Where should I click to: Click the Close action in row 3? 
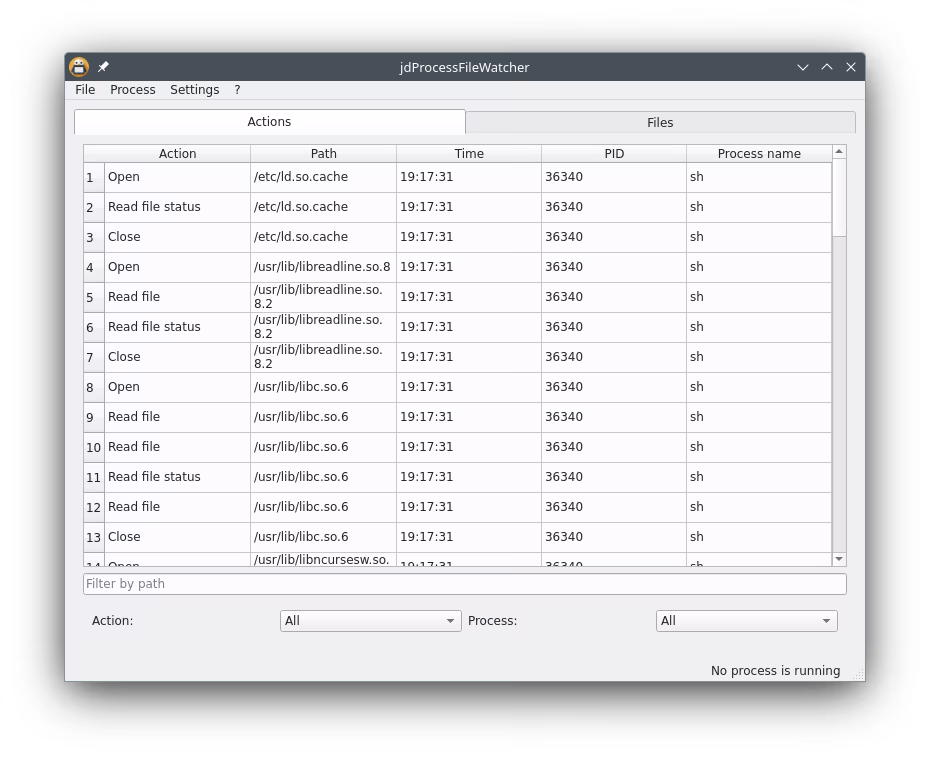coord(177,237)
